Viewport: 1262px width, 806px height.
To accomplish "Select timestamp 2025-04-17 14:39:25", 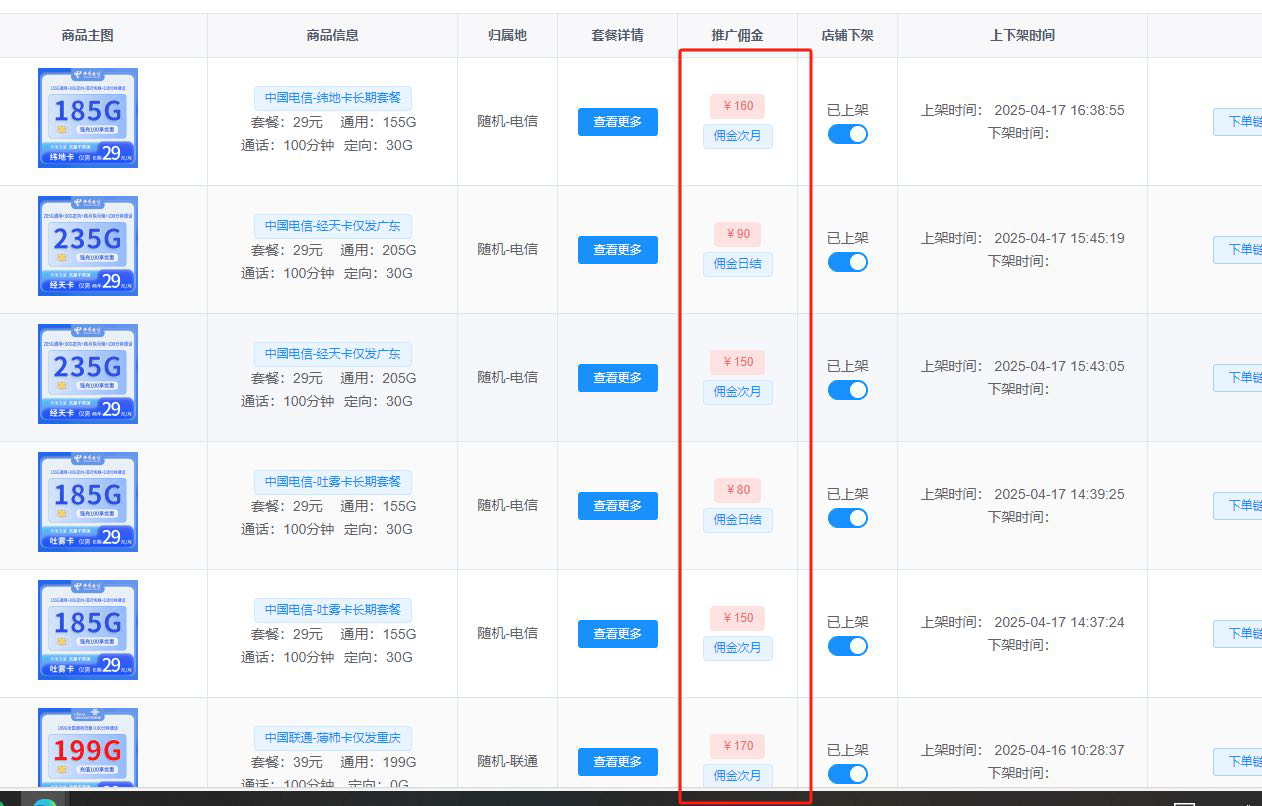I will [x=1059, y=495].
